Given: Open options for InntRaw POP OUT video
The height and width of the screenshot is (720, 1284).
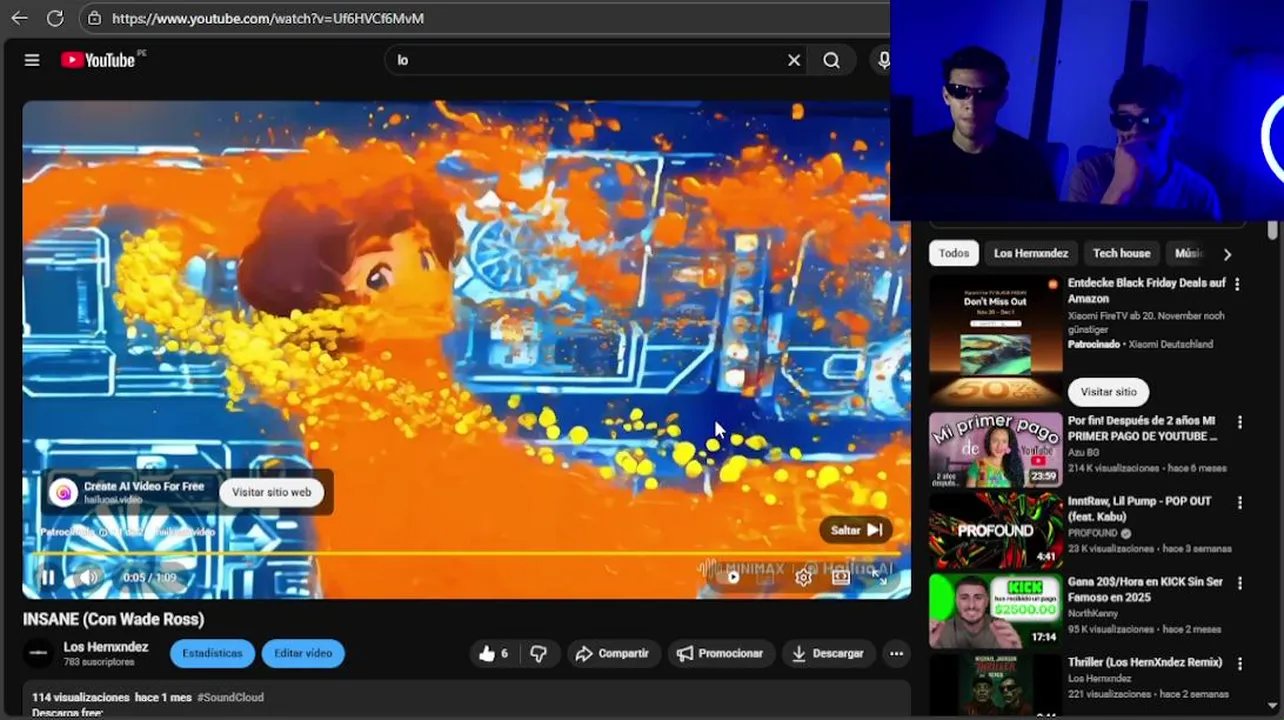Looking at the screenshot, I should pos(1239,502).
